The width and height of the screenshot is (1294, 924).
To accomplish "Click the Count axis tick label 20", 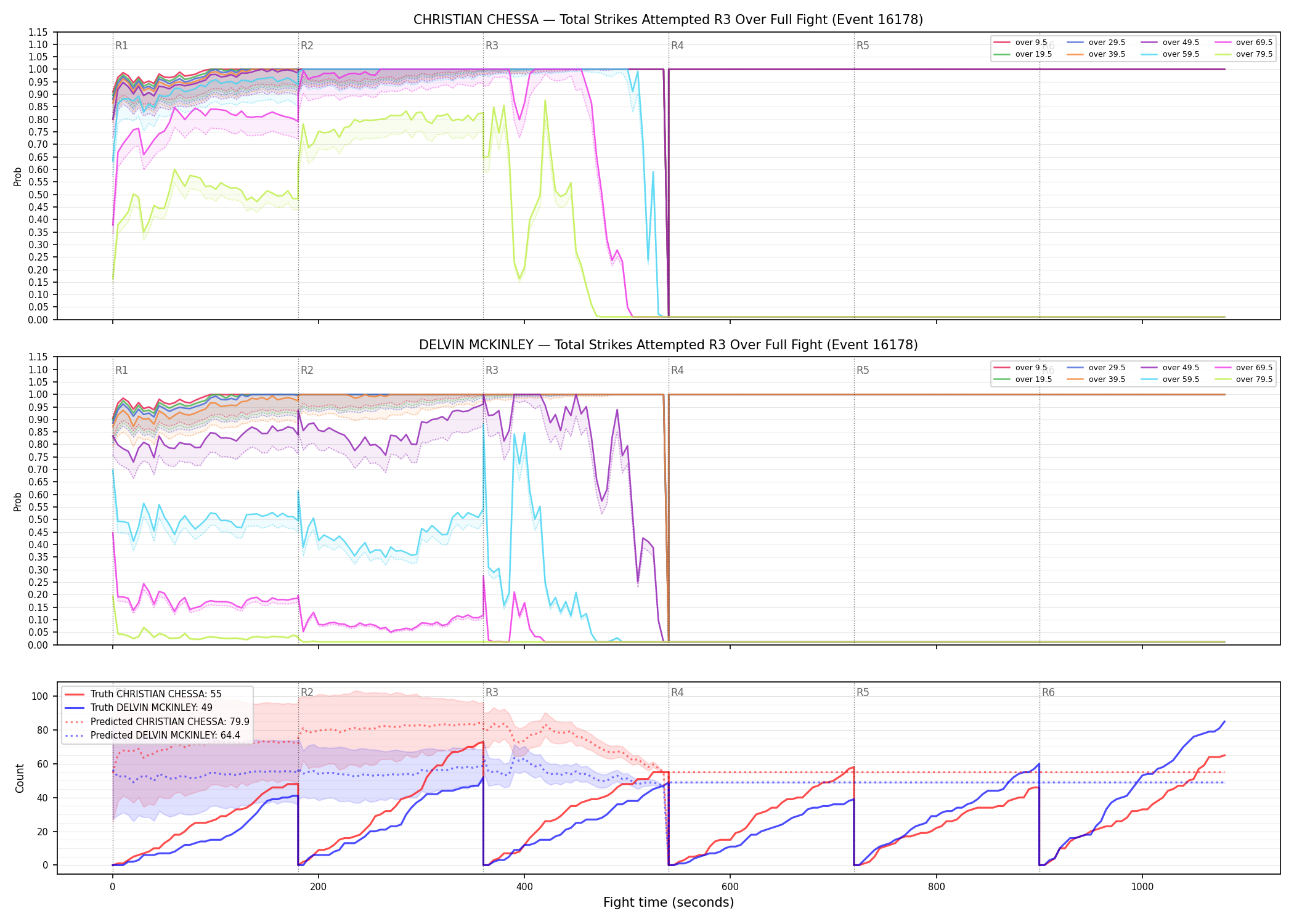I will coord(42,832).
